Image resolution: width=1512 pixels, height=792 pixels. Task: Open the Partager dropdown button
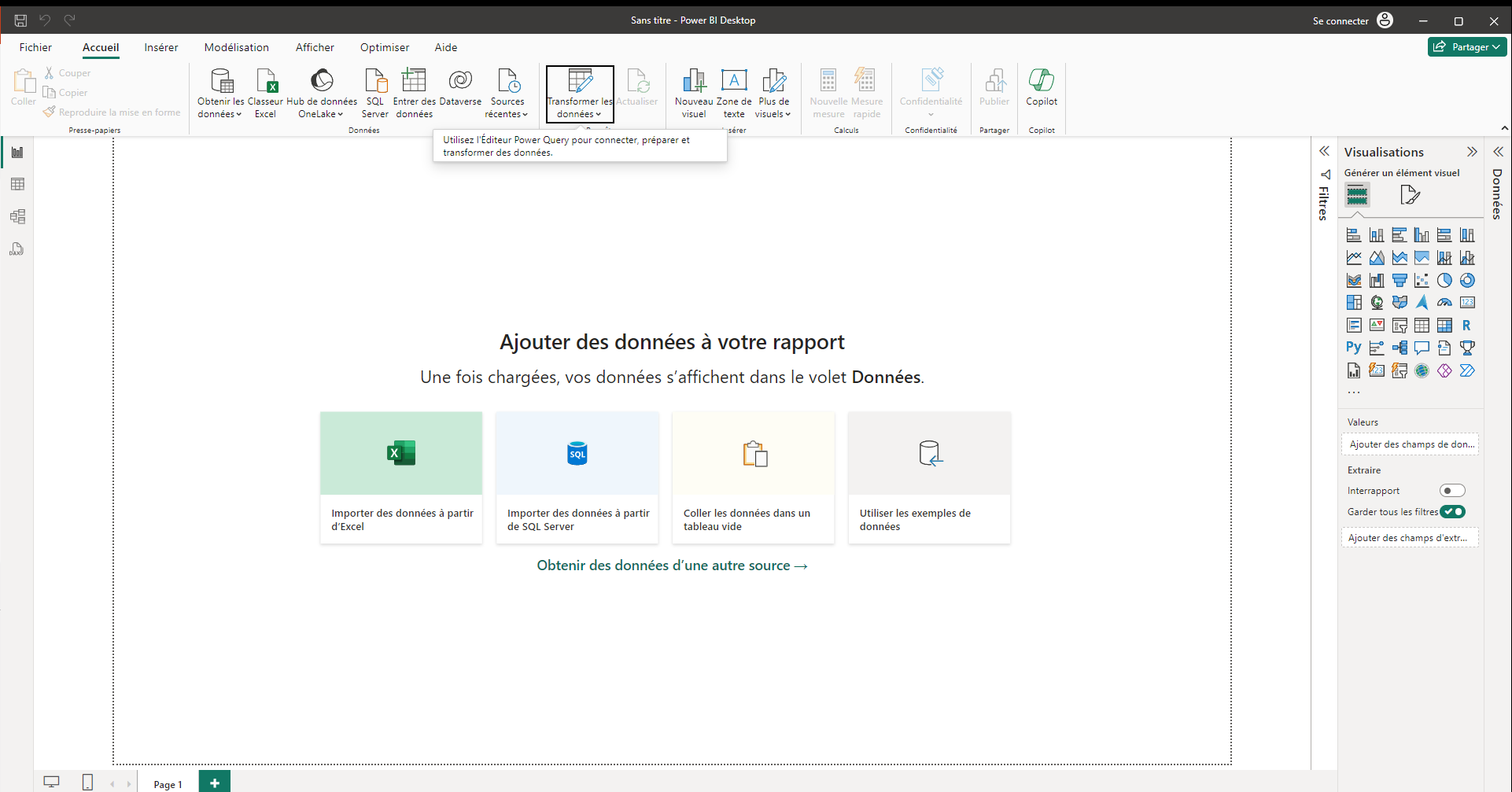1467,47
